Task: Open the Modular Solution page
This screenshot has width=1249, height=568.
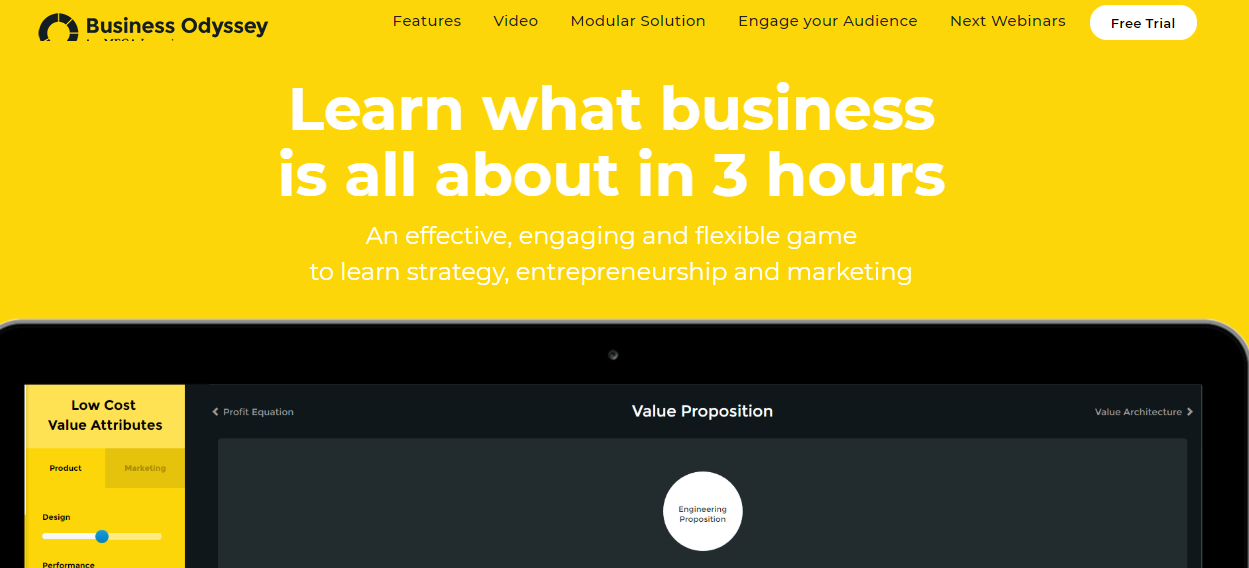Action: 638,21
